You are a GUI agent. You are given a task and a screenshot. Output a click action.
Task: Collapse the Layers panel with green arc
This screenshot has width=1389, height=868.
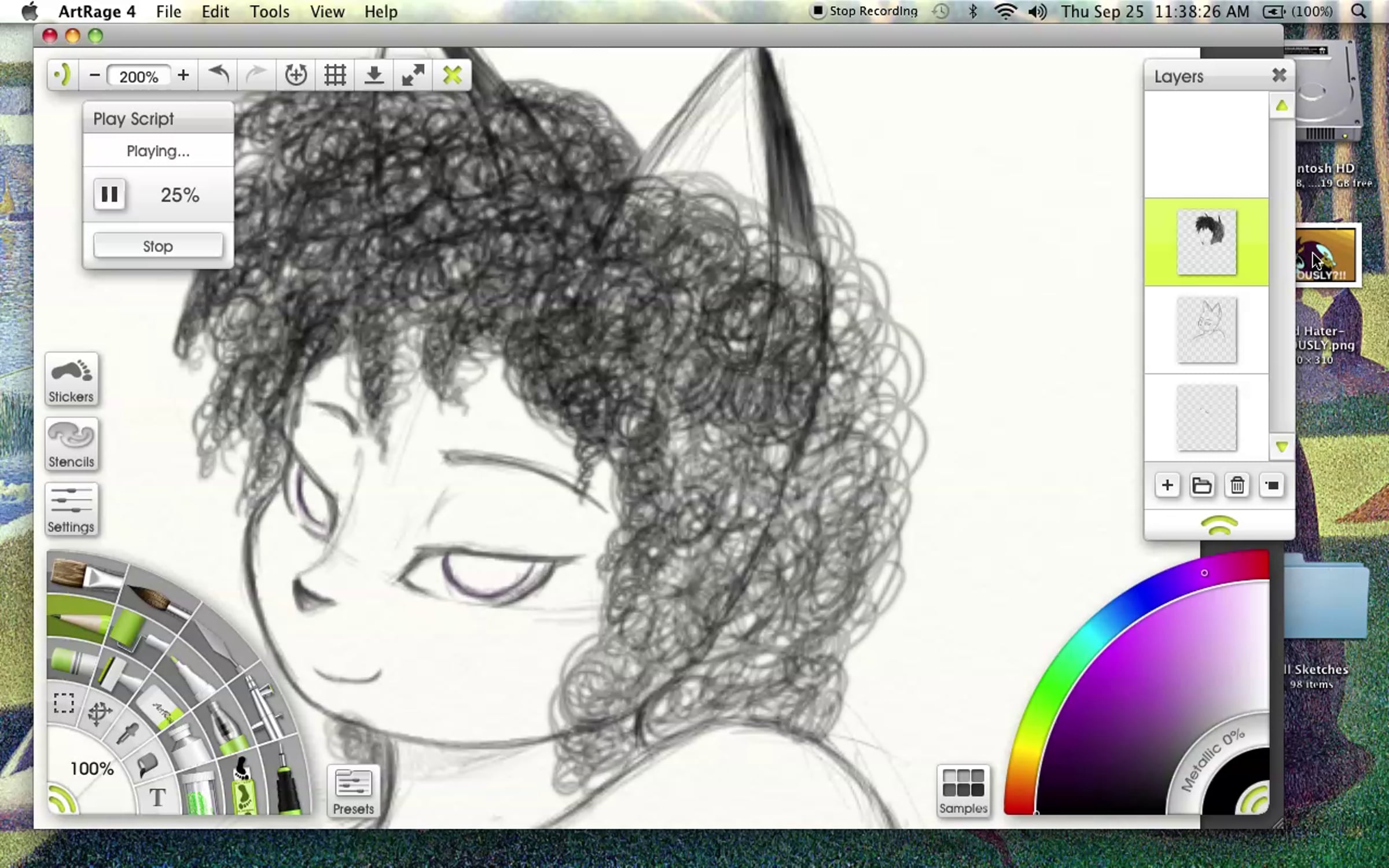[x=1219, y=525]
